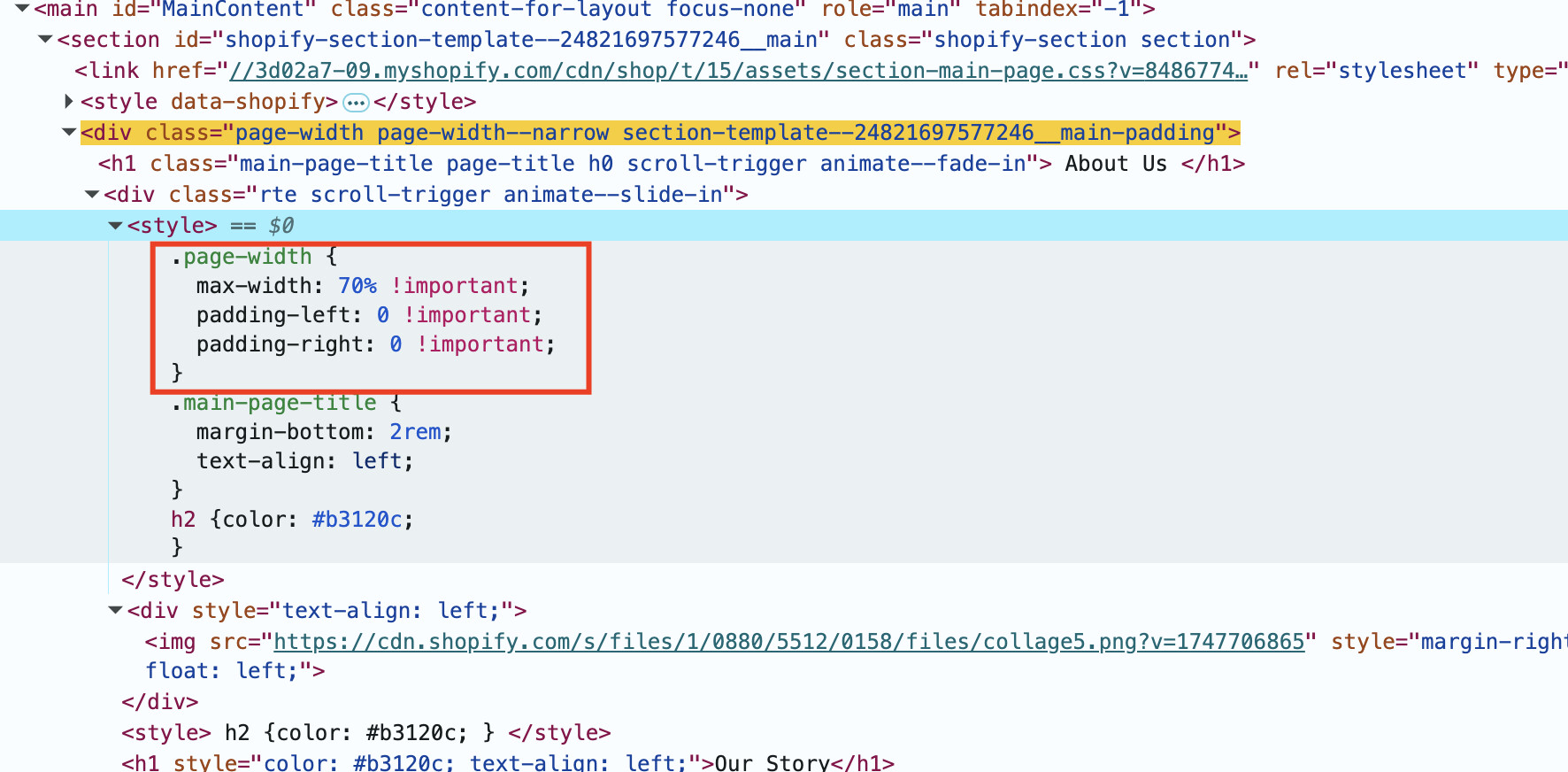Click the padding-left: 0 !important declaration
1568x772 pixels.
369,315
